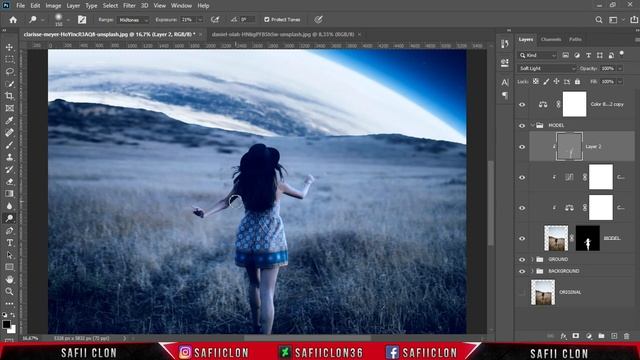Open the brush settings panel icon
Screen dimensions: 640x360
(x=82, y=20)
